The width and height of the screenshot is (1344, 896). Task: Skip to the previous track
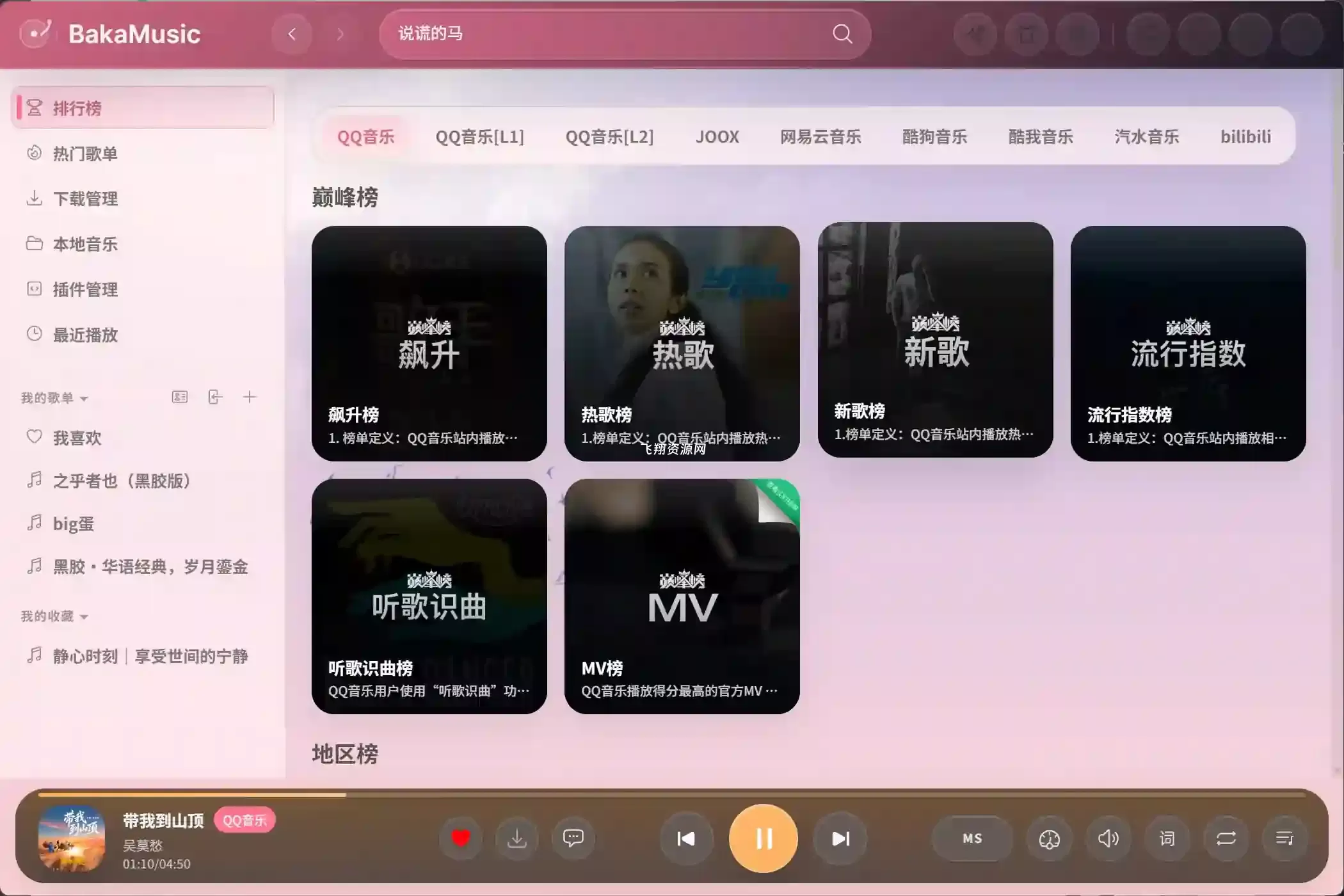pyautogui.click(x=686, y=838)
